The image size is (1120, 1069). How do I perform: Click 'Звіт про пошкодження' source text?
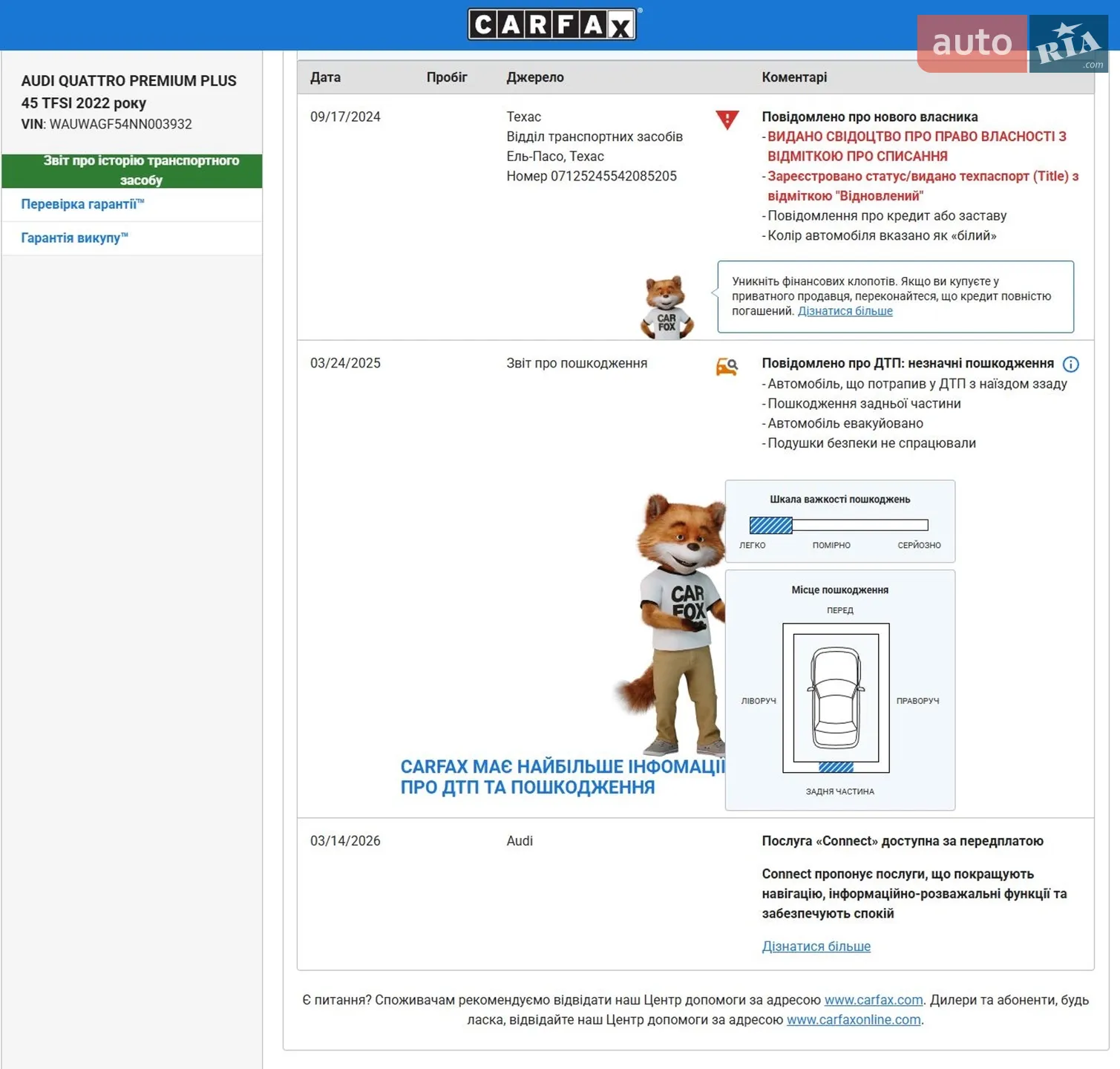[577, 363]
